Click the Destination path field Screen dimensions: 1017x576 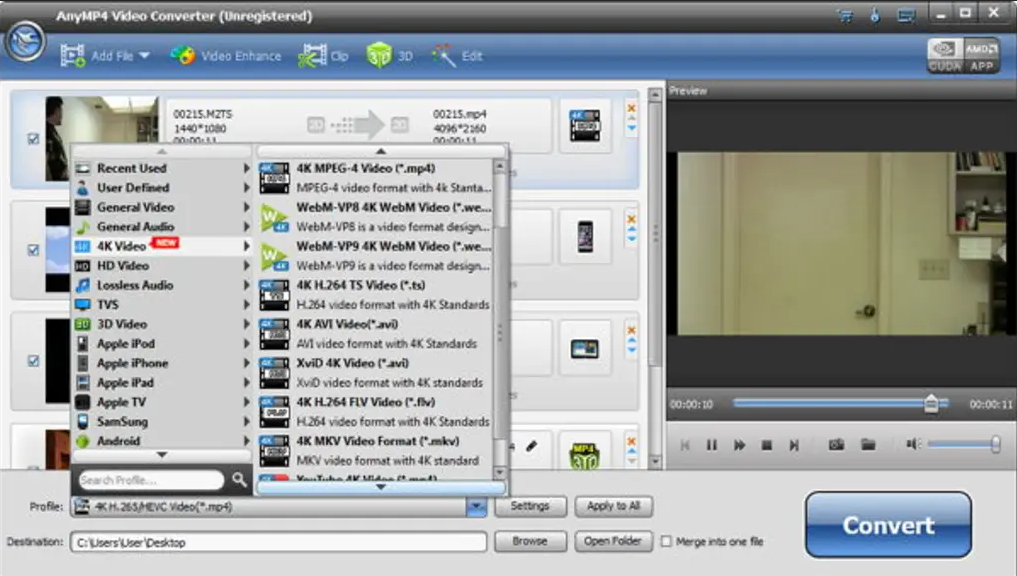coord(278,542)
